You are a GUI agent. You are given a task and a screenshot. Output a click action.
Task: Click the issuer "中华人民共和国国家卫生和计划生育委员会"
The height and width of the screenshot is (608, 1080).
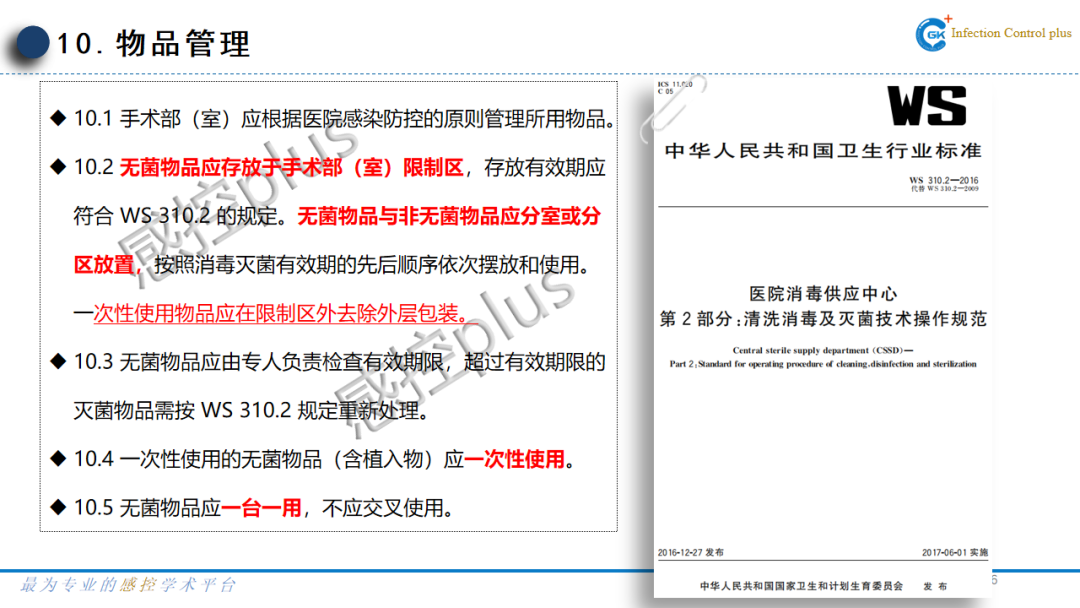(801, 586)
